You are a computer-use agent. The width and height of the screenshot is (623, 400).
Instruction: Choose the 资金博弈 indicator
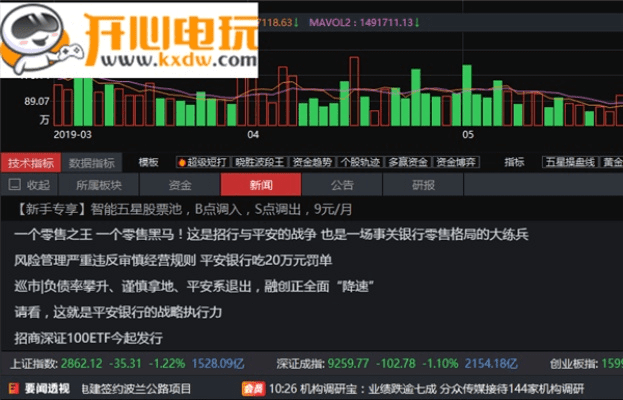point(456,162)
